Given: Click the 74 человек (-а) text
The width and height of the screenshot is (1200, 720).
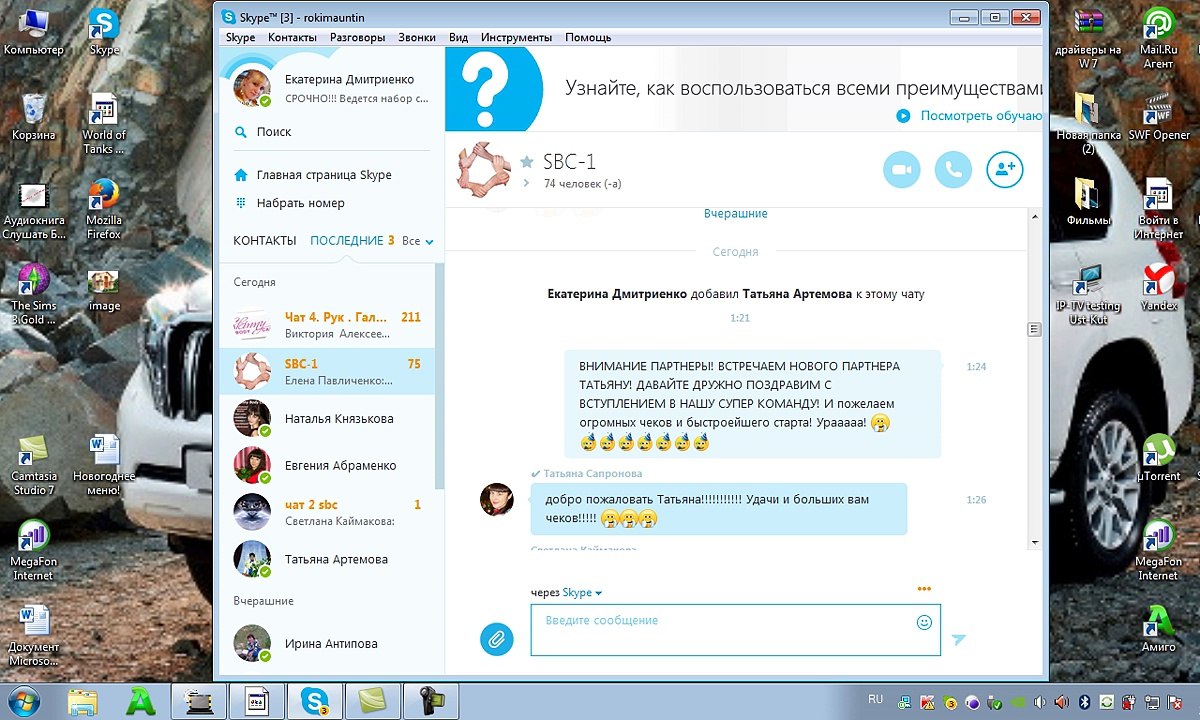Looking at the screenshot, I should (x=582, y=184).
